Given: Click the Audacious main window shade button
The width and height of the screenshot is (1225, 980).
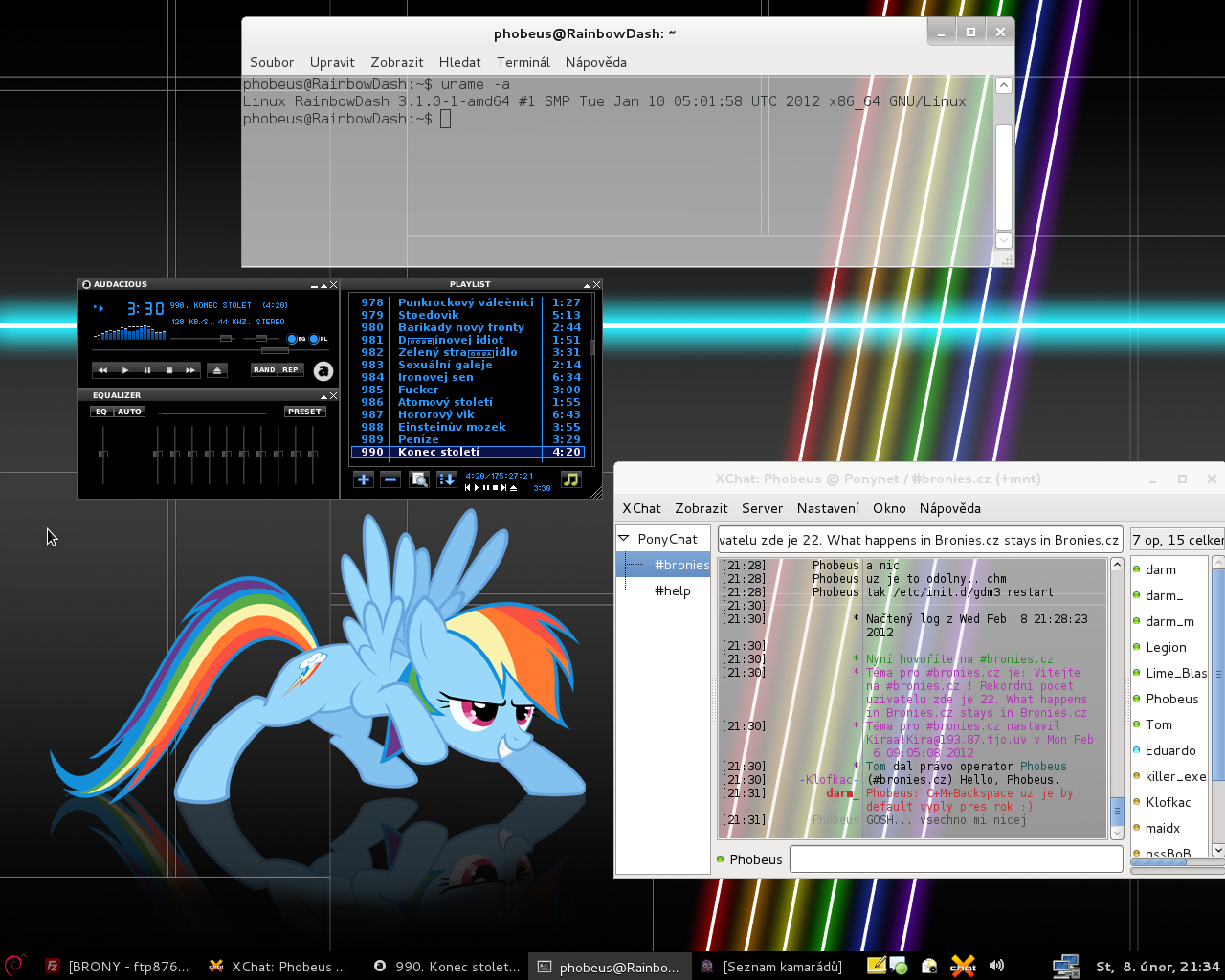Looking at the screenshot, I should [x=323, y=285].
